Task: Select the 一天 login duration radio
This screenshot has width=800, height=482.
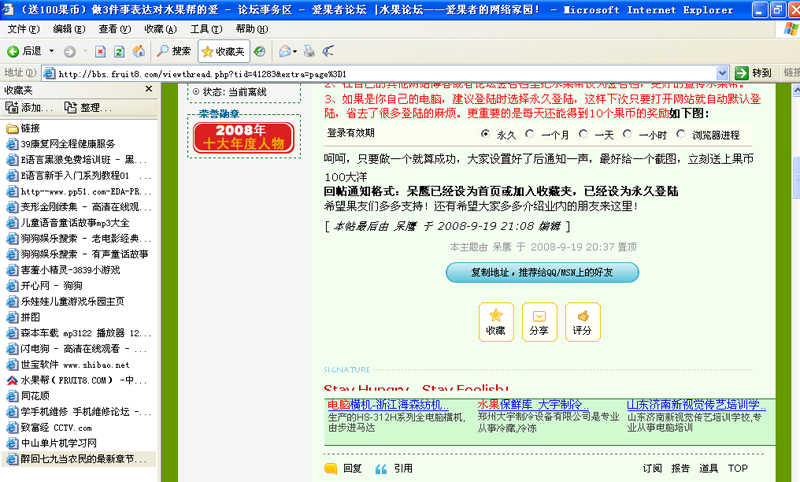Action: 583,134
